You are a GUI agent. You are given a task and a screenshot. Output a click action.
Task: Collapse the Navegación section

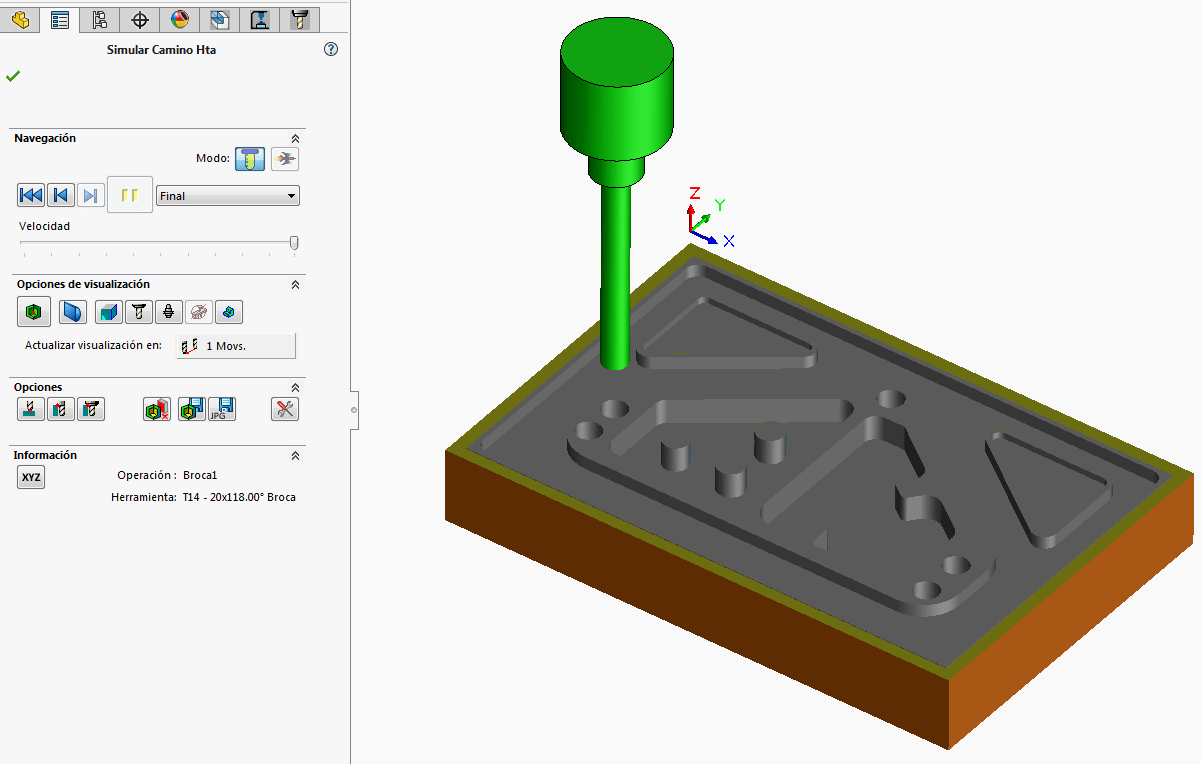(295, 138)
